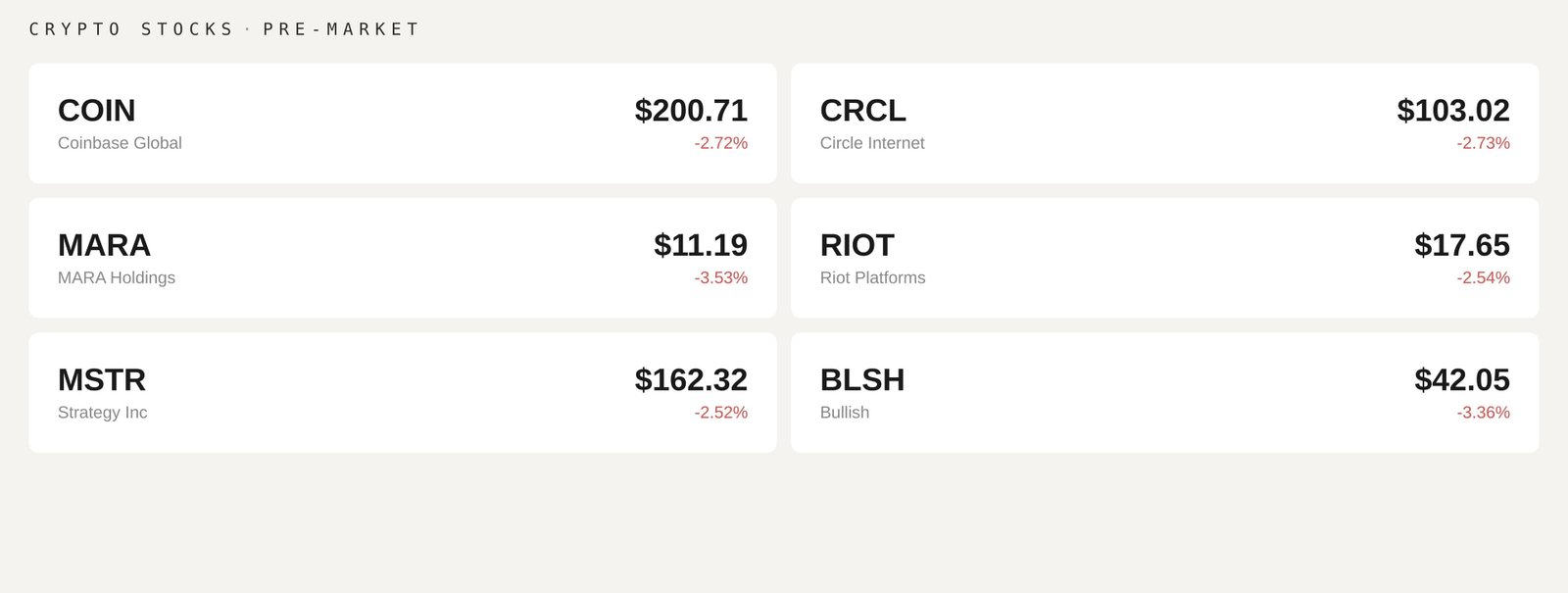Open the BLSH stock card
The width and height of the screenshot is (1568, 593).
click(x=1166, y=391)
